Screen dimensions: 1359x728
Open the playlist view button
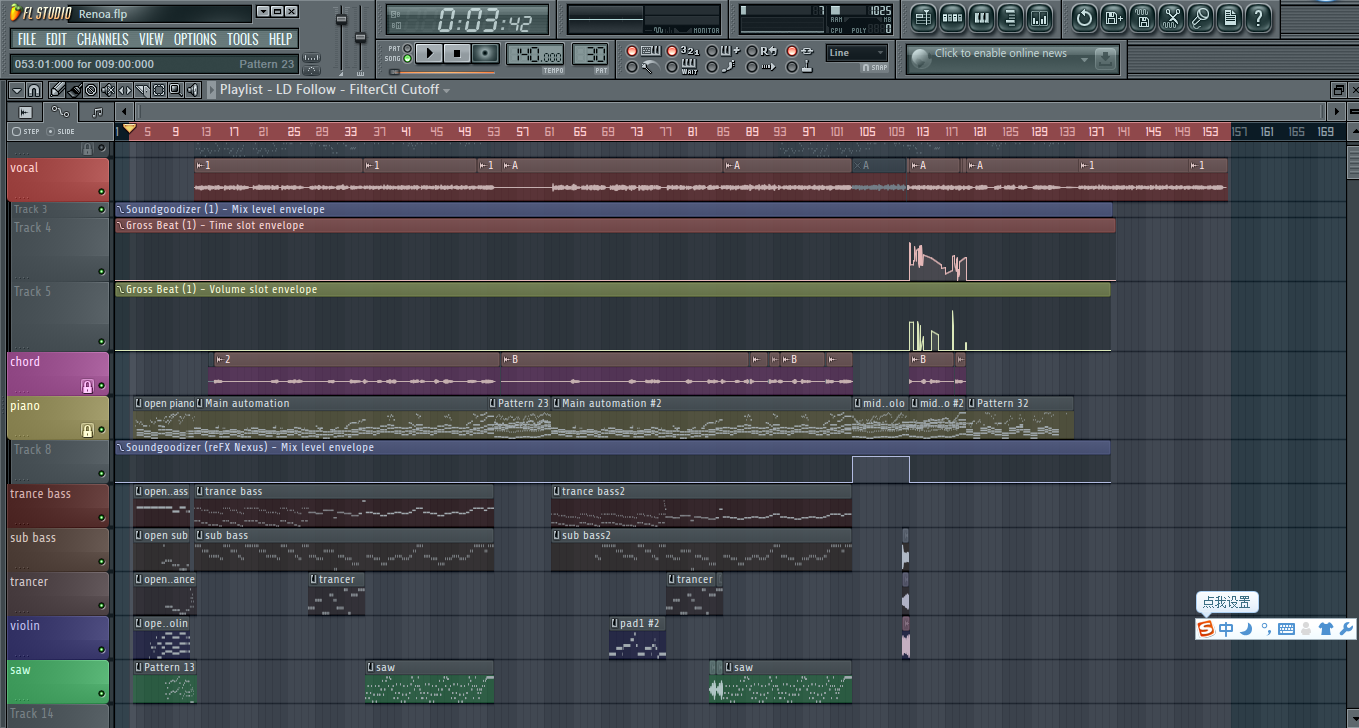click(x=923, y=17)
